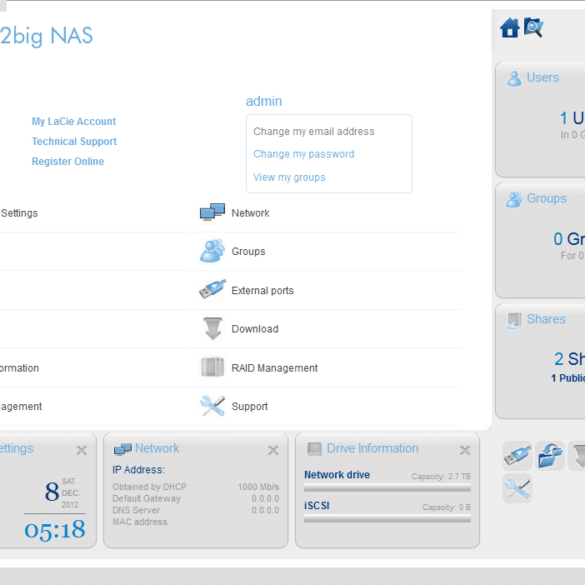The height and width of the screenshot is (585, 585).
Task: Open the Groups widget title
Action: 547,198
